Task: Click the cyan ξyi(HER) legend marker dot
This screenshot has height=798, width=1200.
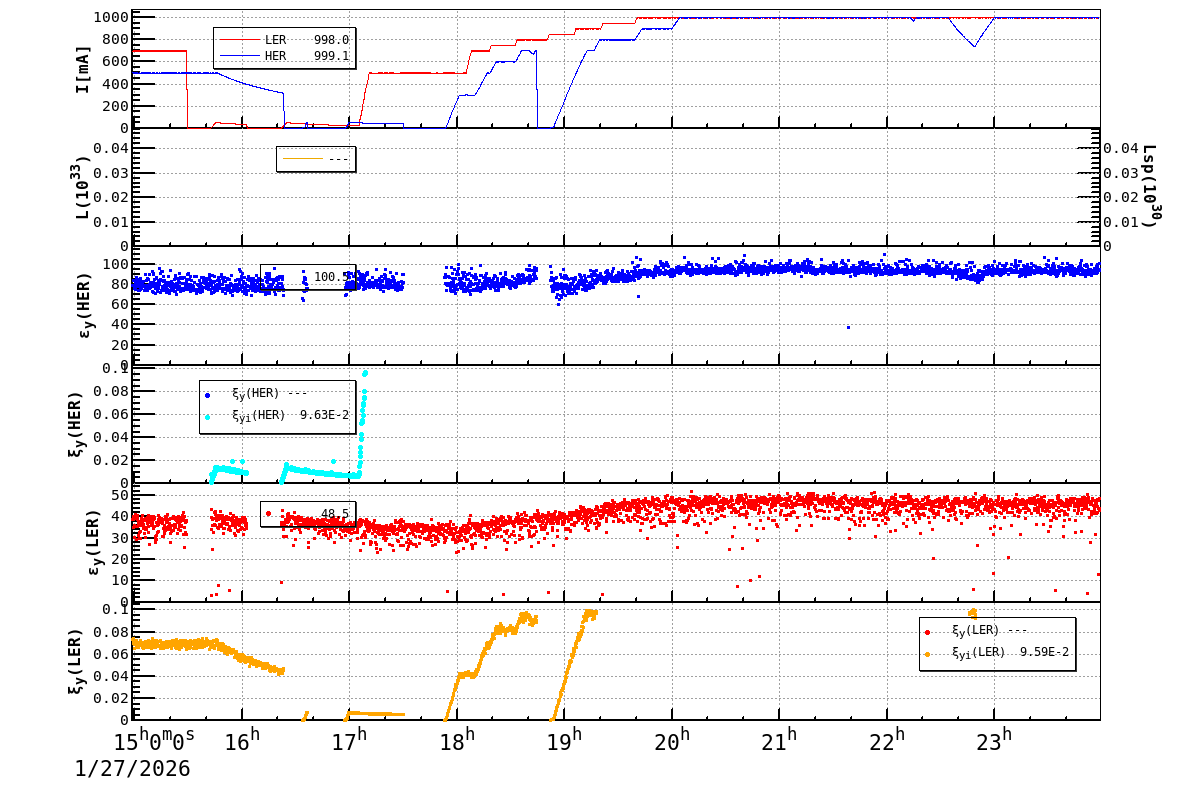Action: tap(207, 416)
